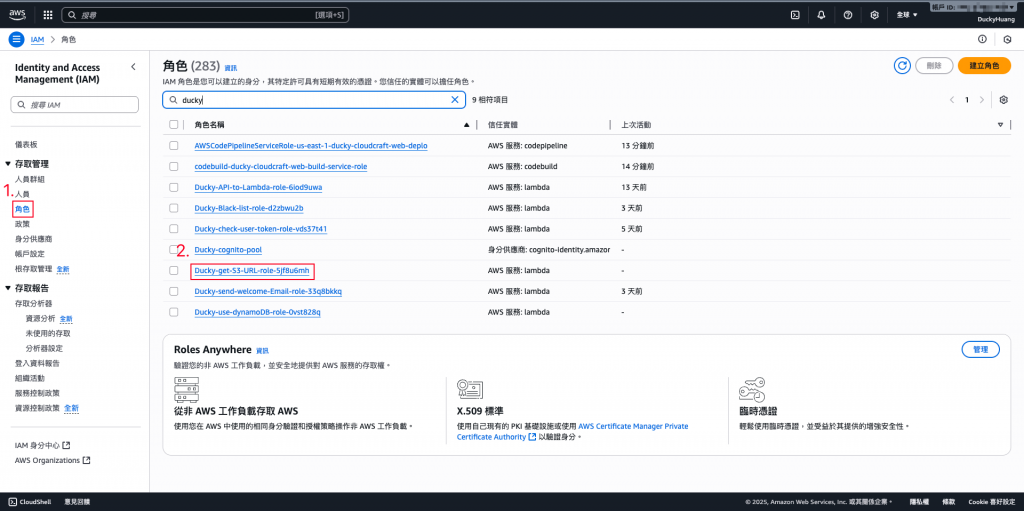The height and width of the screenshot is (511, 1024).
Task: Open 登入資料報告 in the sidebar
Action: pos(37,363)
